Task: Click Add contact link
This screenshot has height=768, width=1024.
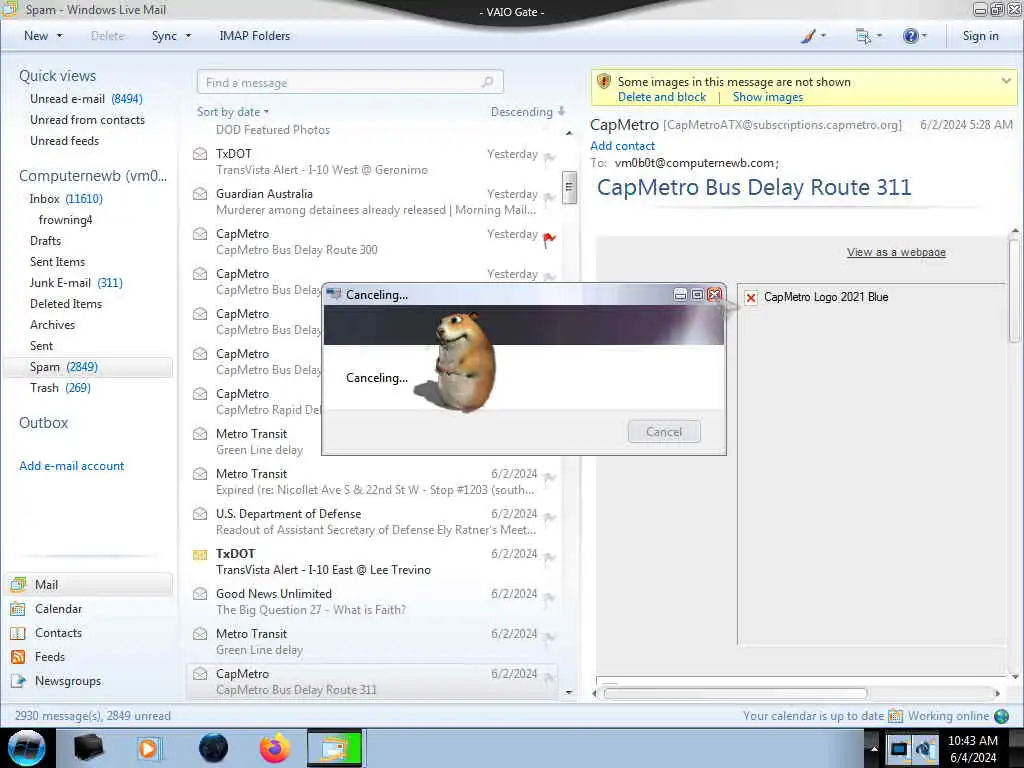Action: [622, 146]
